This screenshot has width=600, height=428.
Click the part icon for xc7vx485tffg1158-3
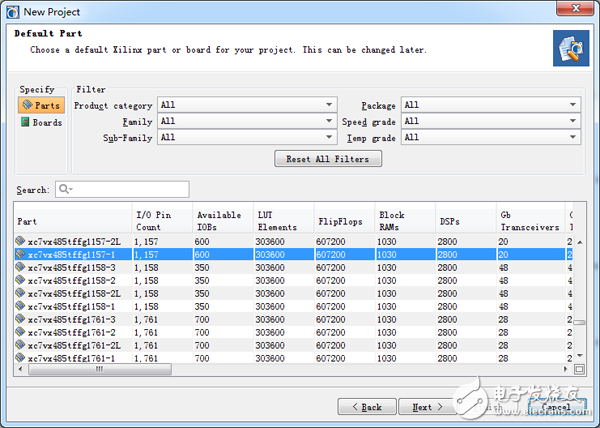tap(21, 268)
